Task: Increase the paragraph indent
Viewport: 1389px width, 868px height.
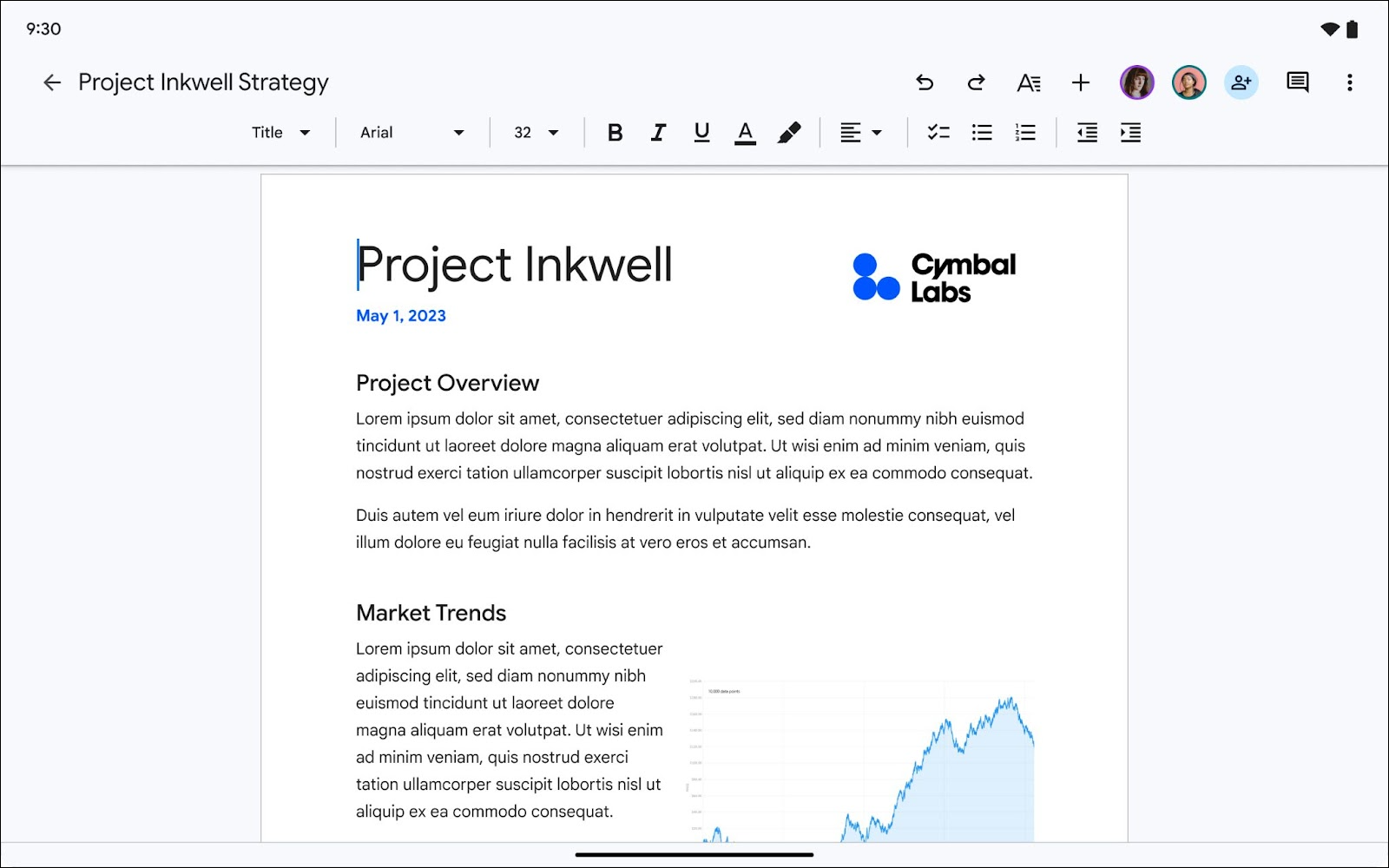Action: (x=1130, y=132)
